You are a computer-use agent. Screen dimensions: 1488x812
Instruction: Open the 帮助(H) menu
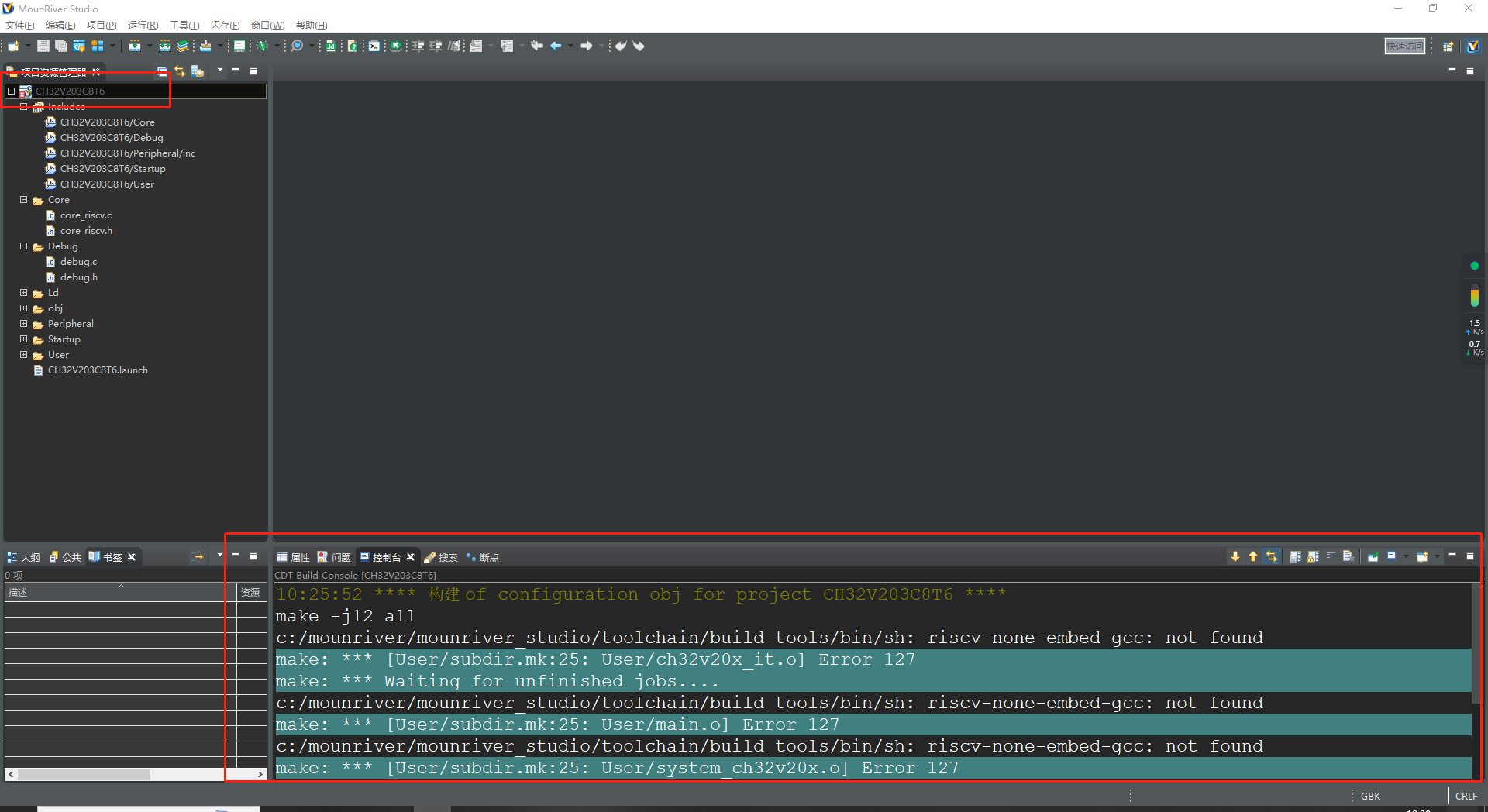pyautogui.click(x=312, y=26)
